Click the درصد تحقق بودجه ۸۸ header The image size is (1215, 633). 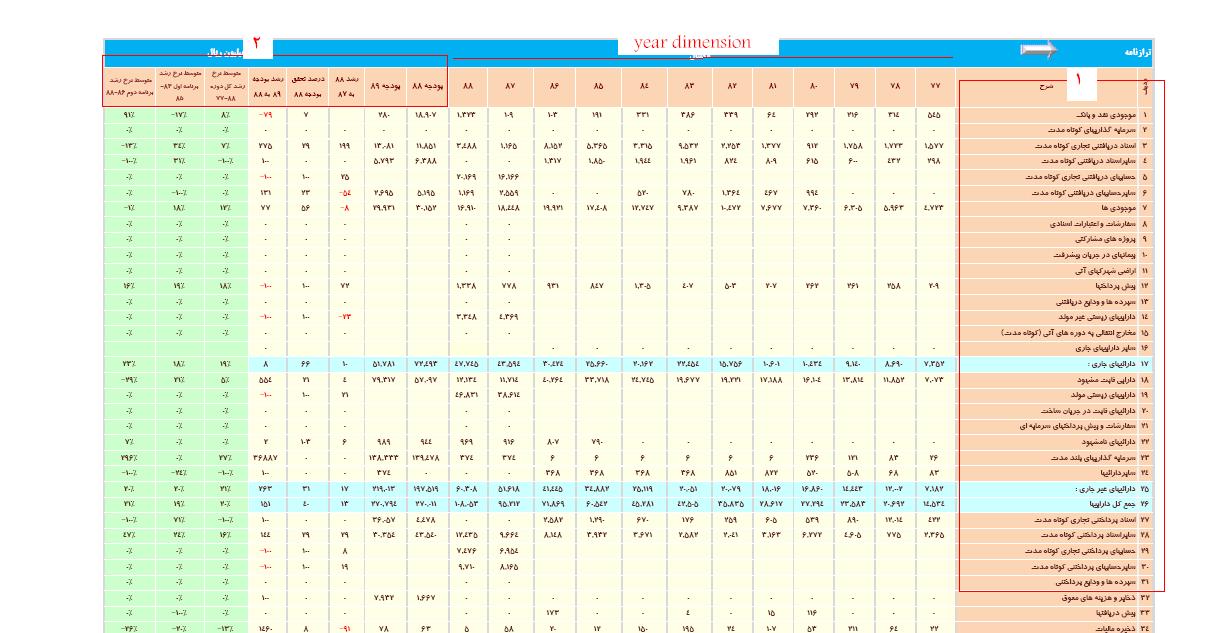coord(305,87)
